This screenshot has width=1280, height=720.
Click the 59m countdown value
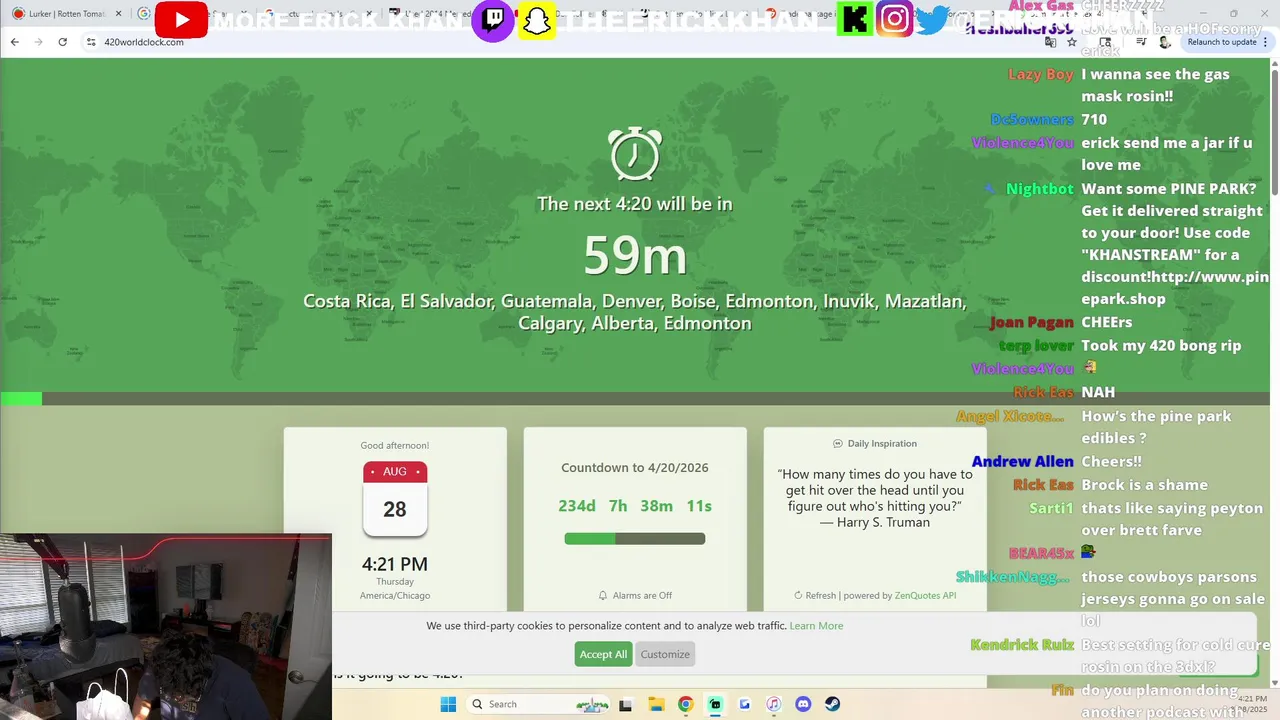[635, 256]
